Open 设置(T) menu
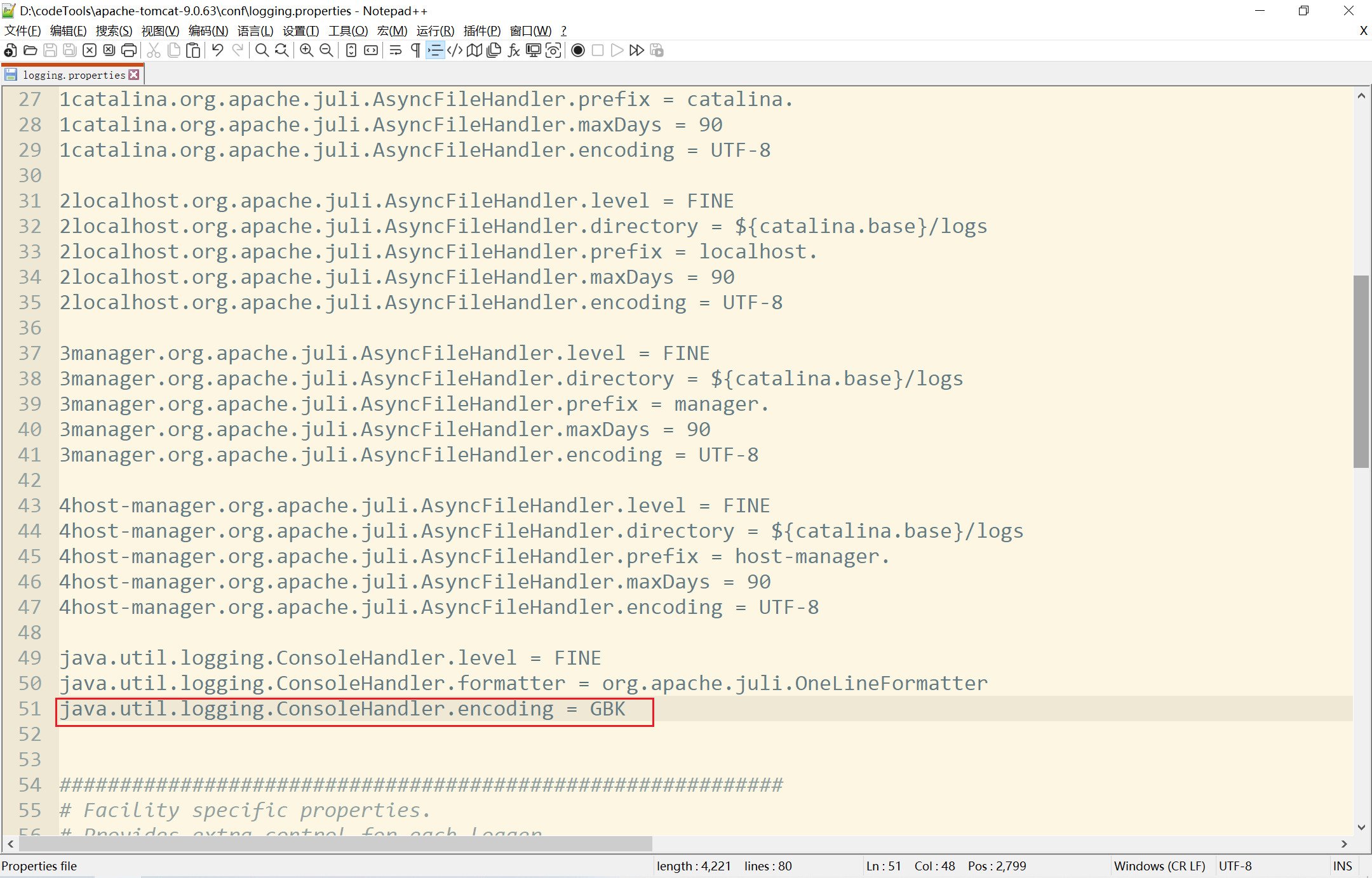Screen dimensions: 1372x878 pyautogui.click(x=300, y=31)
